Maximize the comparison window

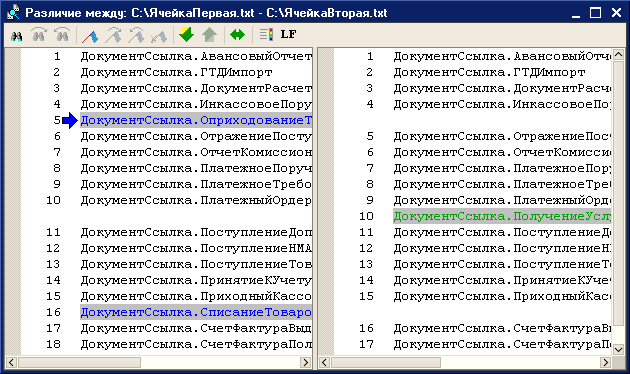pos(595,13)
